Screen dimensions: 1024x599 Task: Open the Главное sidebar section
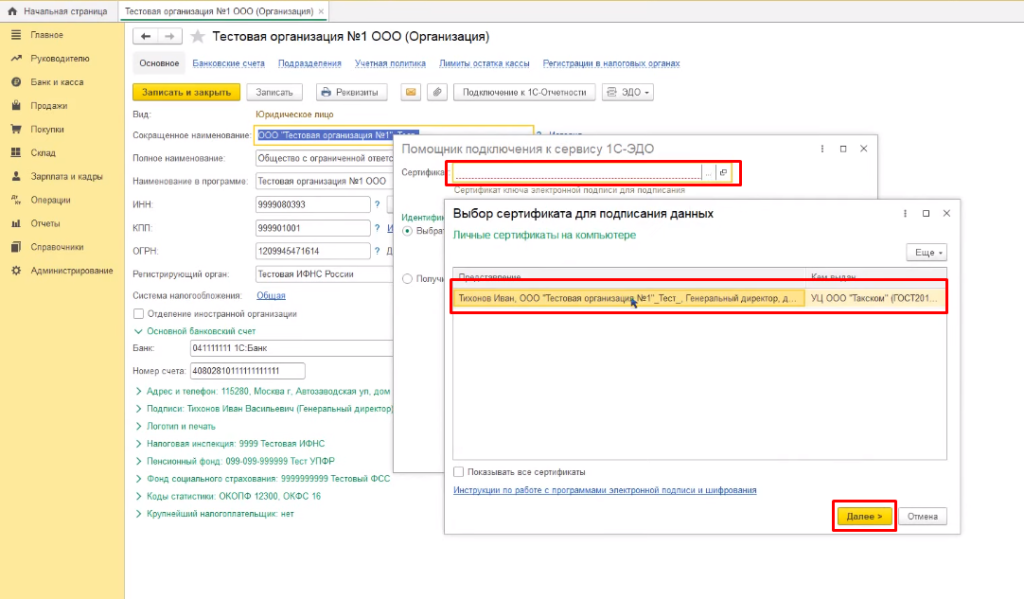pyautogui.click(x=46, y=35)
